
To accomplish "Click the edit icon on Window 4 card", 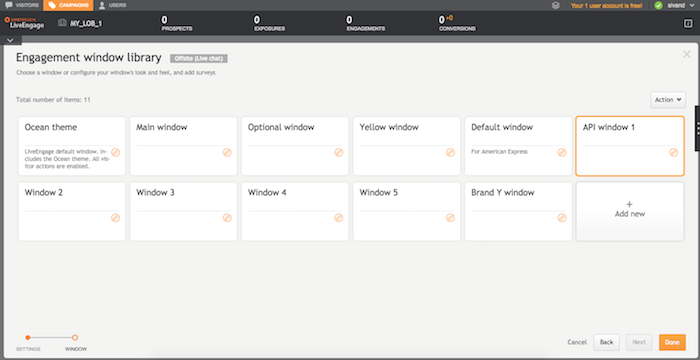I will point(339,218).
